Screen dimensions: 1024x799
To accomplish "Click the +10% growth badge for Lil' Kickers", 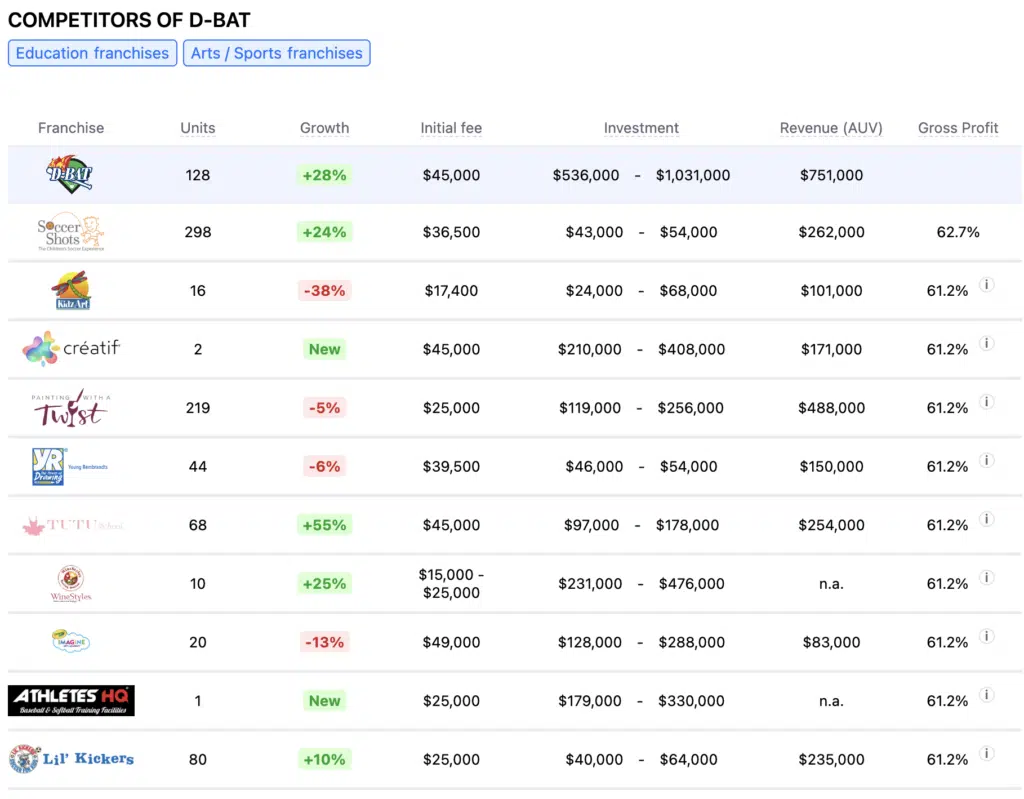I will pyautogui.click(x=325, y=759).
